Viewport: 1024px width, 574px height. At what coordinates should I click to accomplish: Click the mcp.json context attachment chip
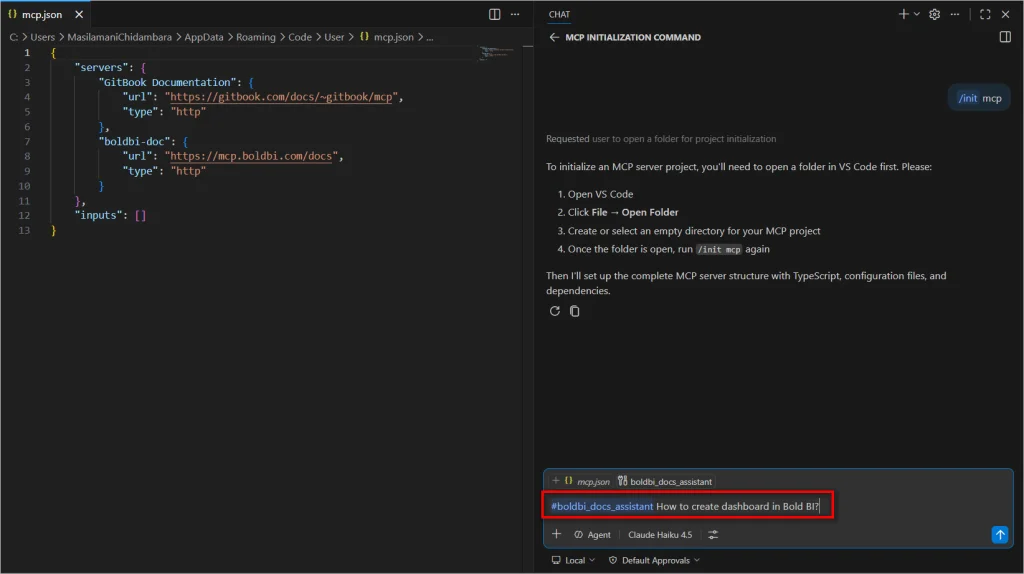click(587, 481)
